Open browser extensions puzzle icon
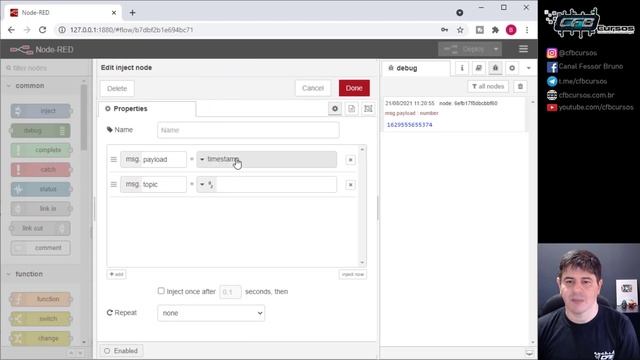The image size is (640, 360). point(495,30)
